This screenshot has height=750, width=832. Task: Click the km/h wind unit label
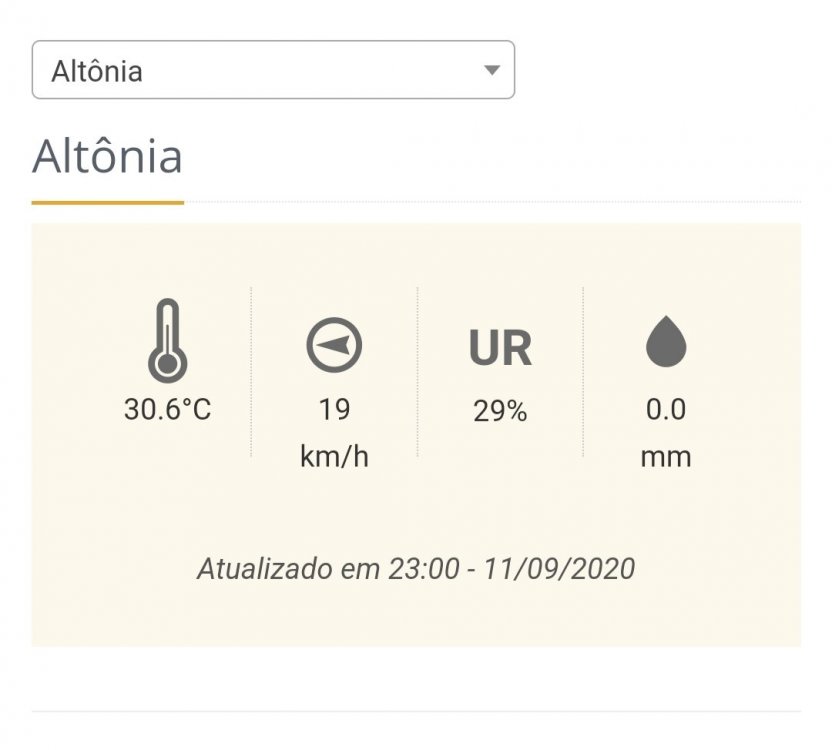coord(334,457)
